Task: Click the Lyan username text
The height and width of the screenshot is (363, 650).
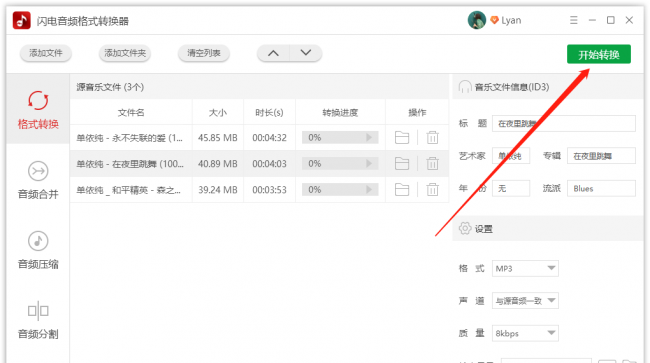Action: (511, 20)
